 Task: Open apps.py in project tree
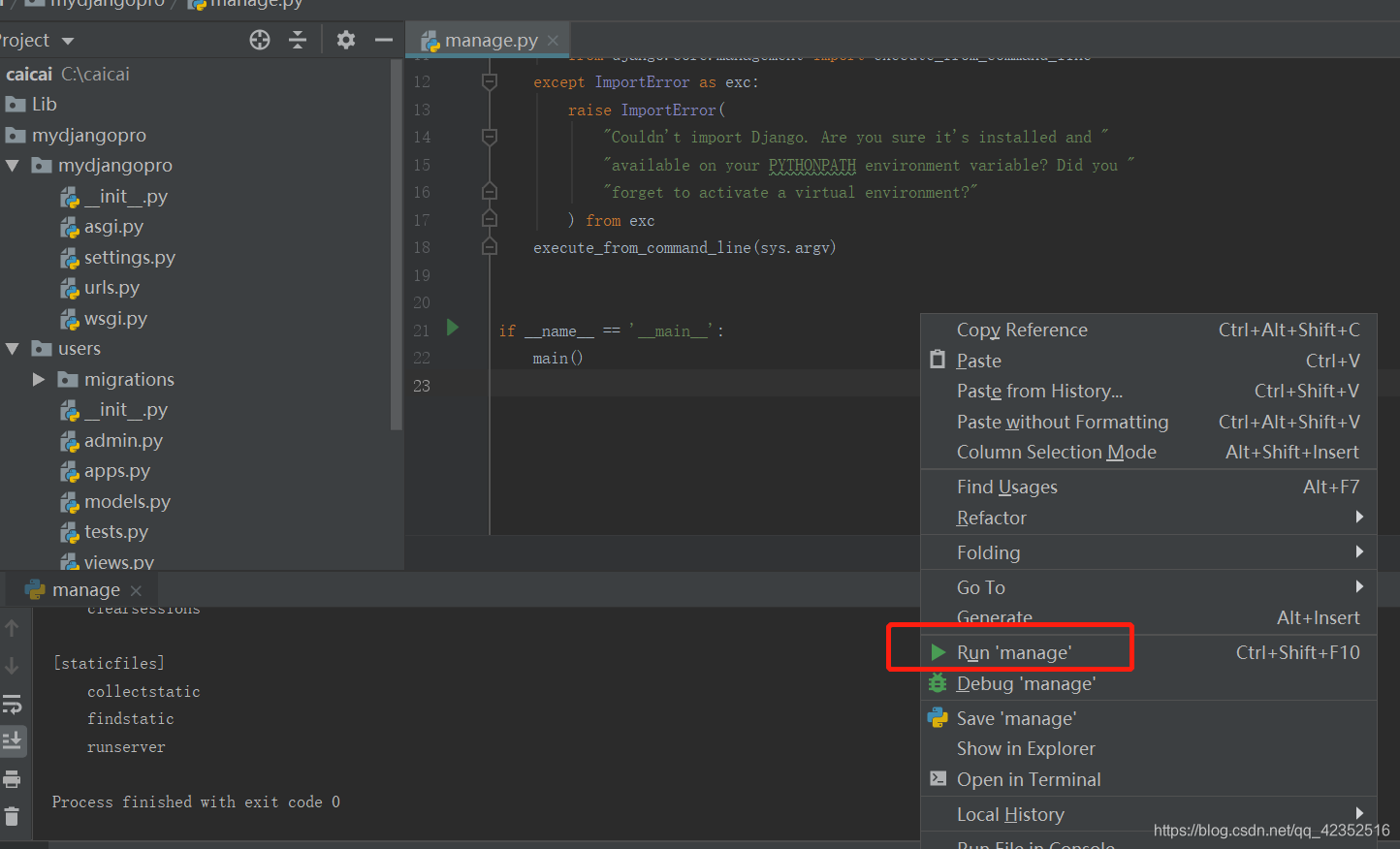point(106,471)
